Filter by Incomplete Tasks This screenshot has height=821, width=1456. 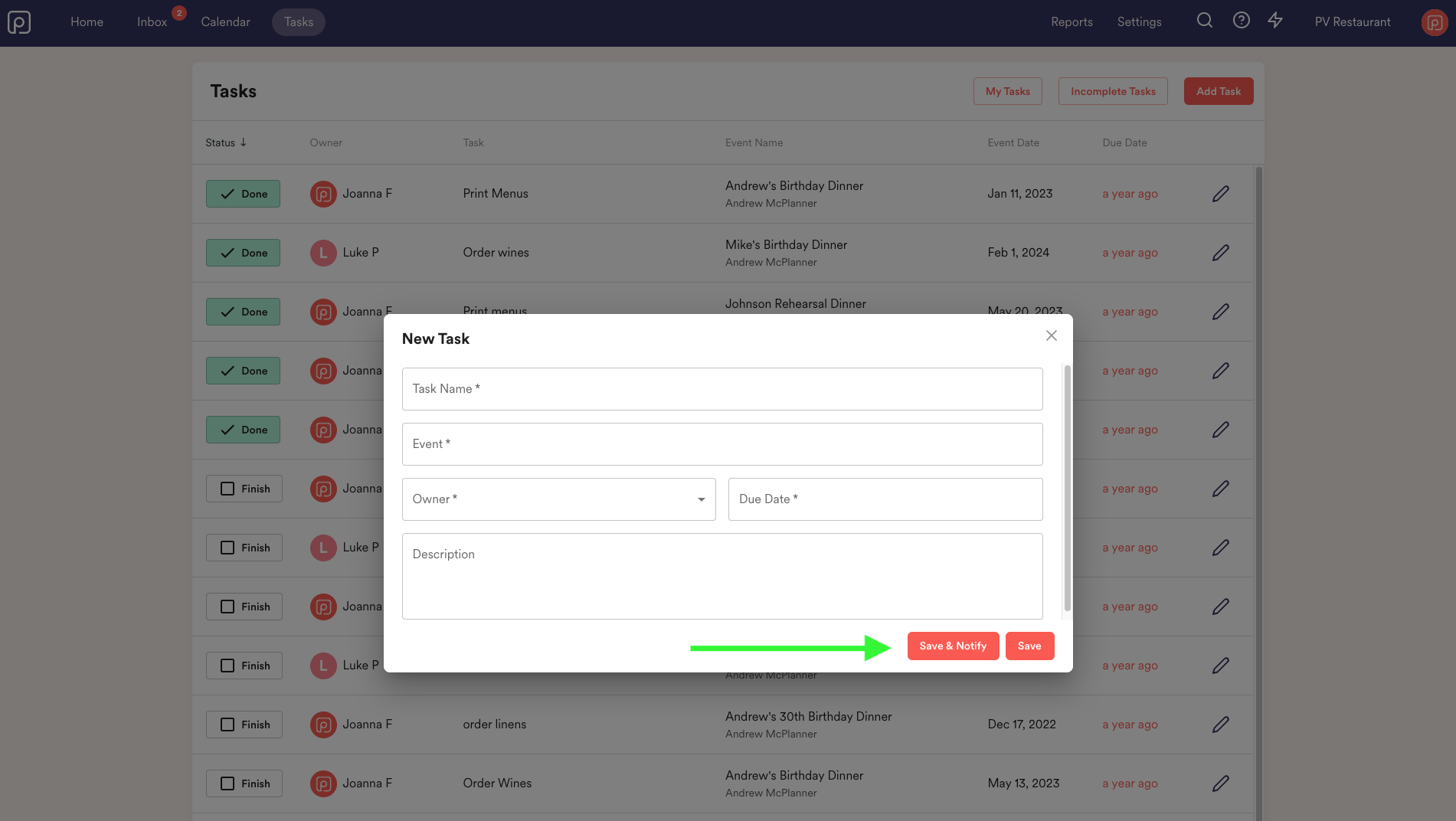[x=1113, y=91]
